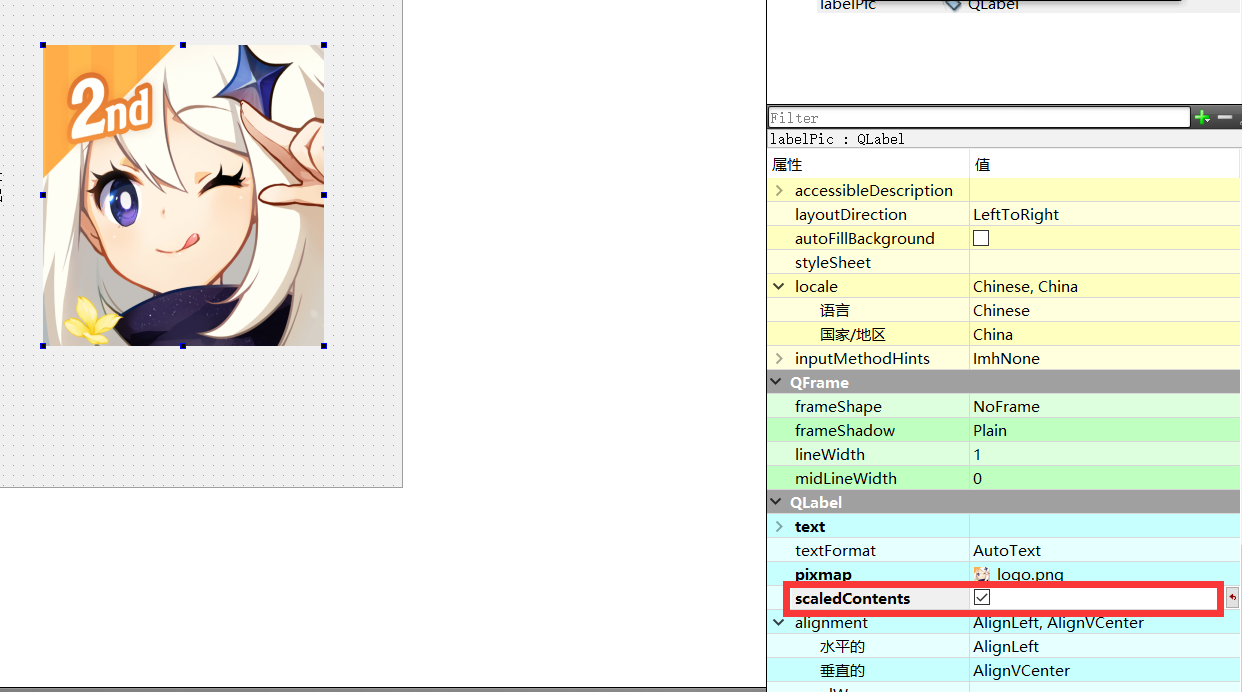Toggle the scaledContents checkbox

[982, 598]
